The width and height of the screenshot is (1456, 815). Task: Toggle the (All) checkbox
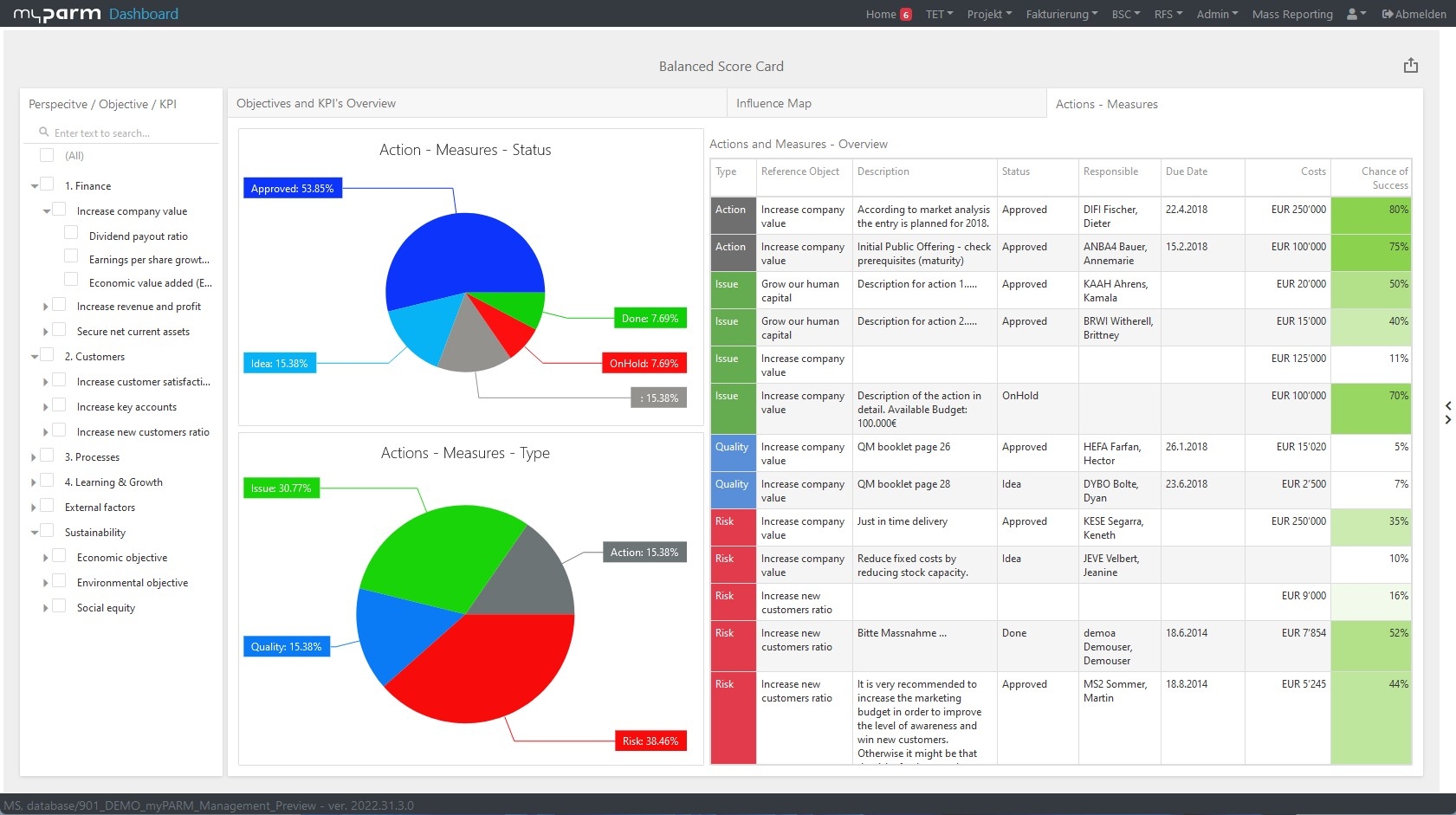click(47, 155)
